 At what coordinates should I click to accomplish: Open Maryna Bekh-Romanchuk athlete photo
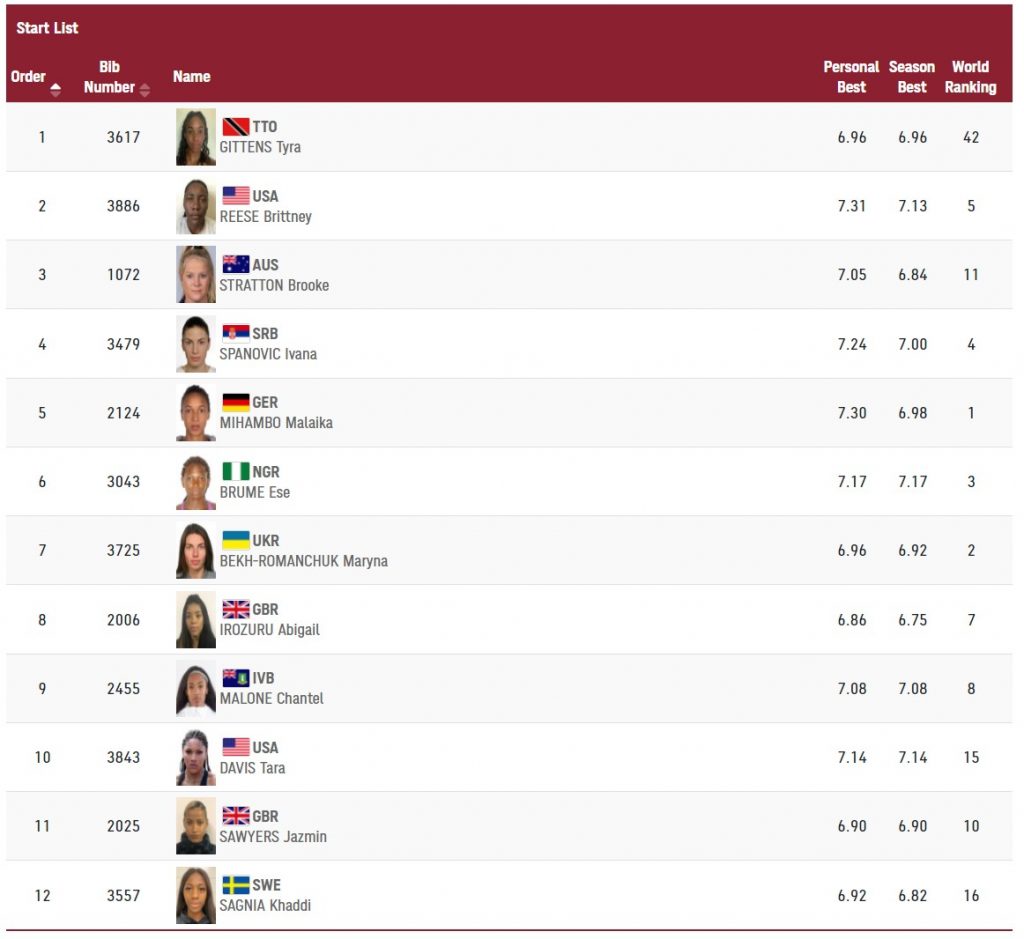tap(195, 551)
